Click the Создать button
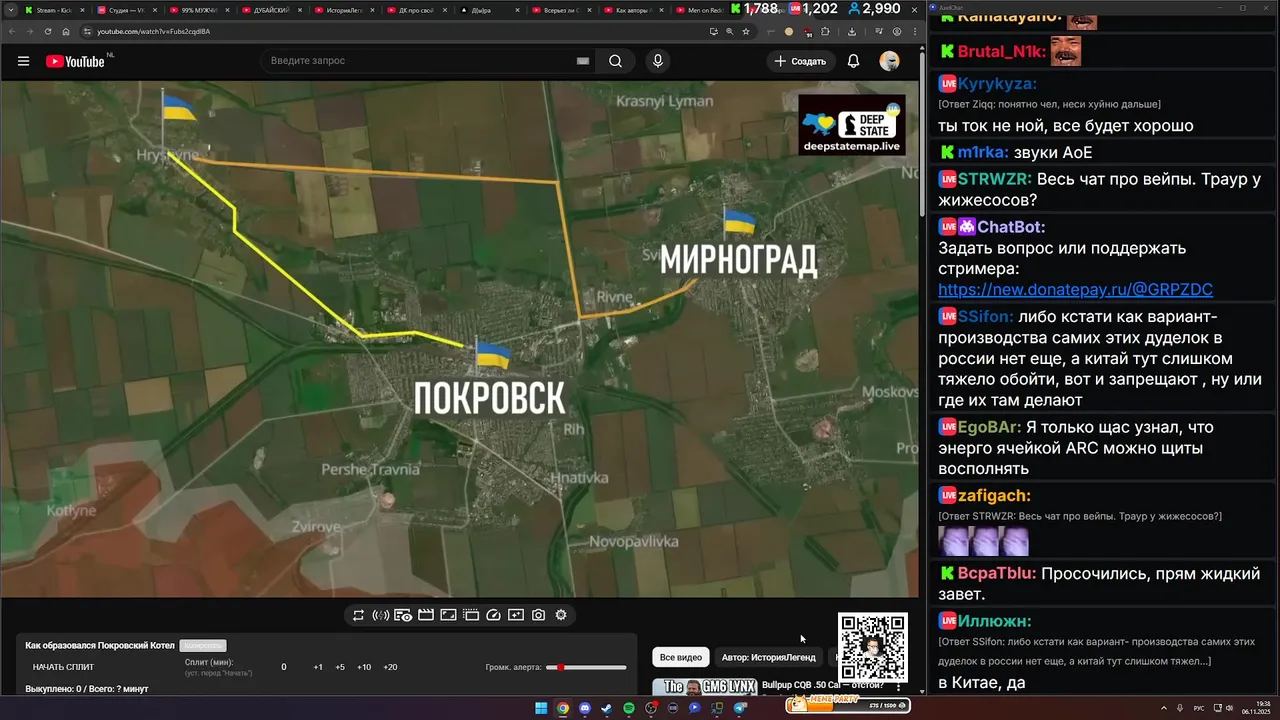This screenshot has height=720, width=1280. (x=800, y=61)
